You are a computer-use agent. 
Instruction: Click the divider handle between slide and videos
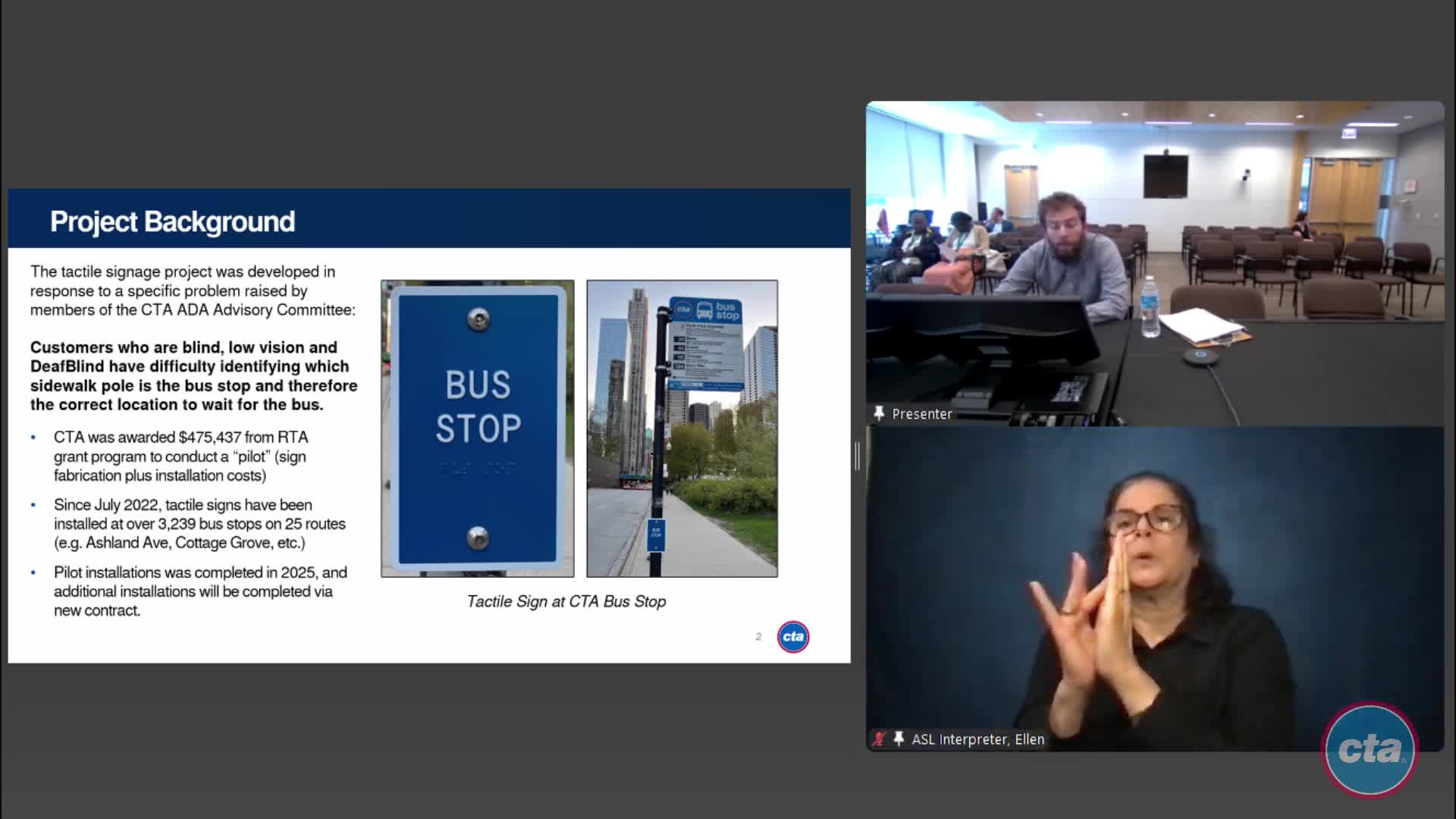coord(857,457)
